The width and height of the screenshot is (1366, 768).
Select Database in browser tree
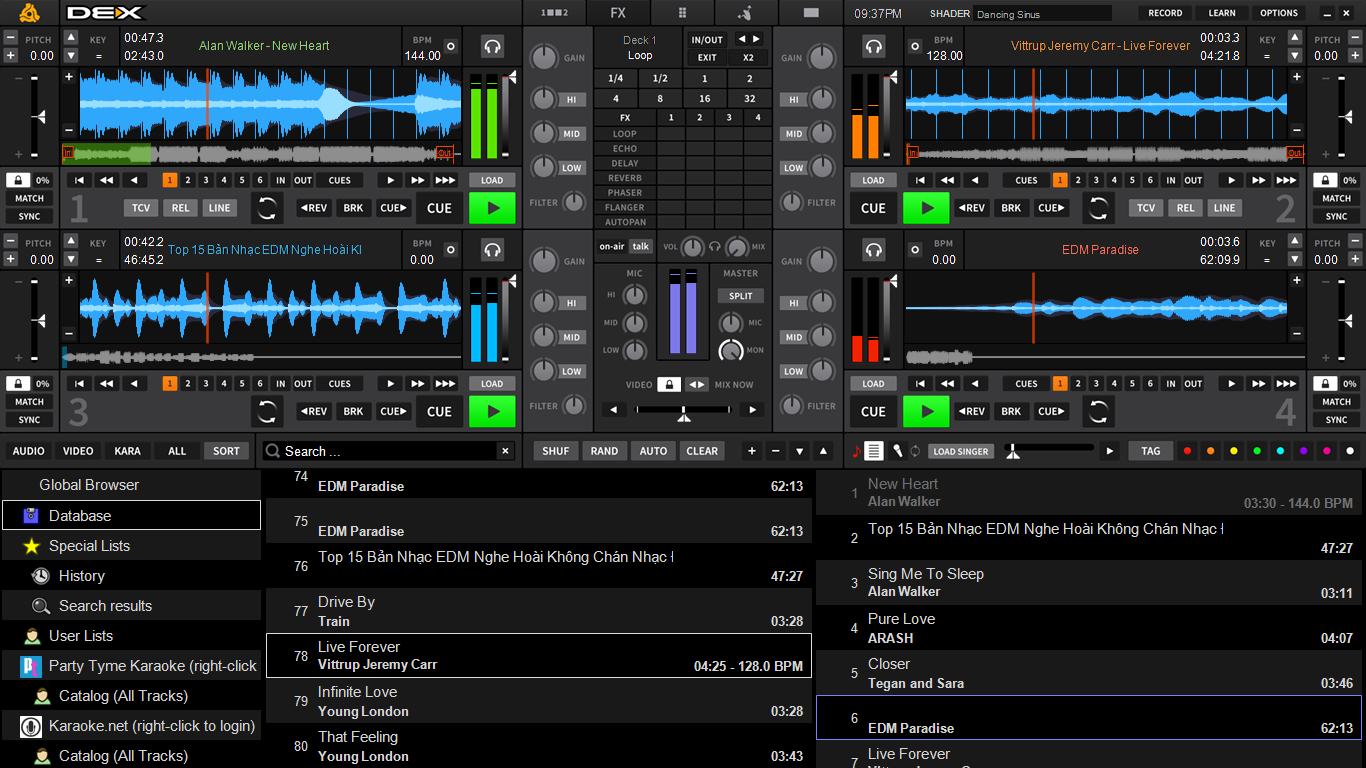[131, 516]
